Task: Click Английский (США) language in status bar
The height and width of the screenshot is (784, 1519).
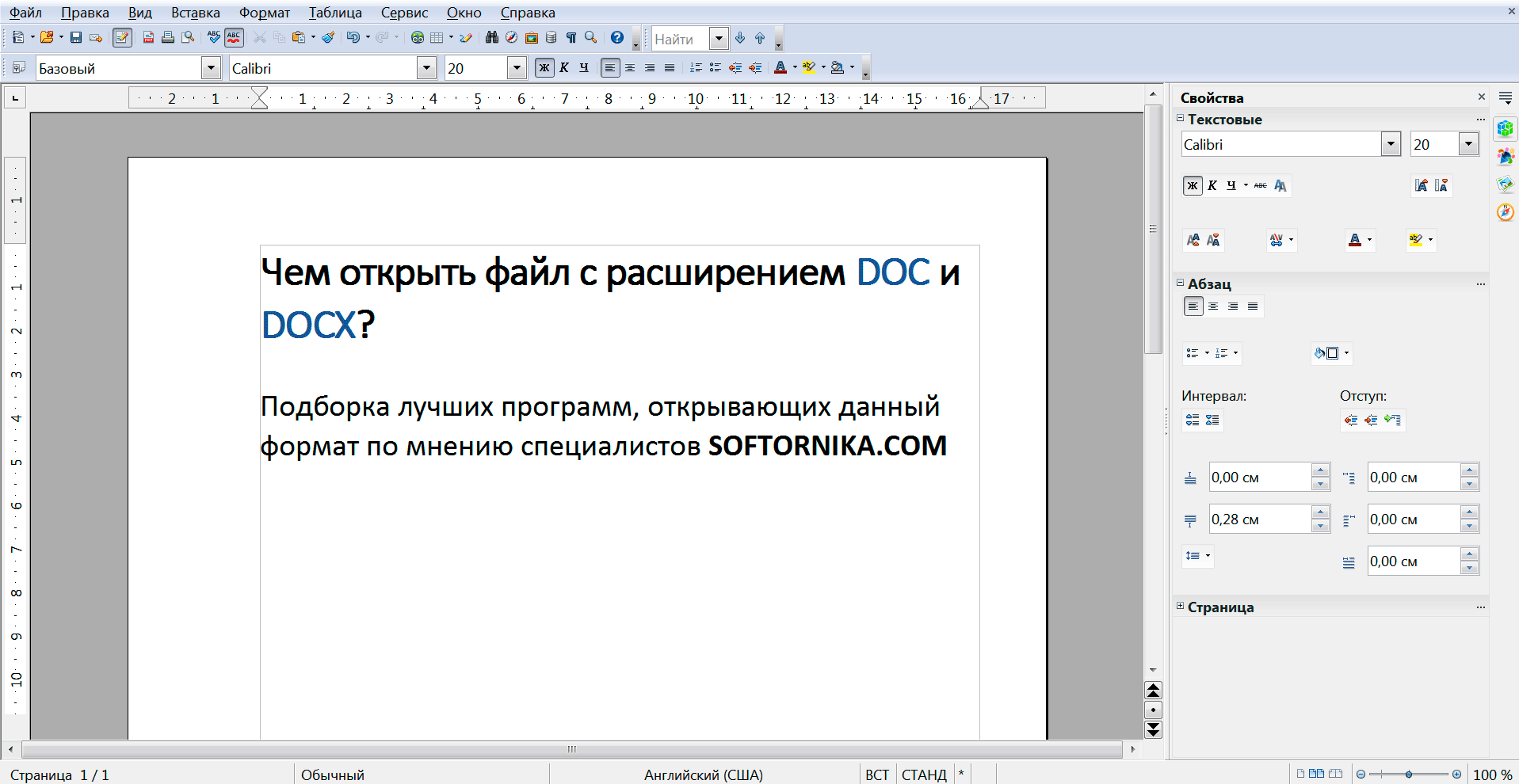Action: (703, 774)
